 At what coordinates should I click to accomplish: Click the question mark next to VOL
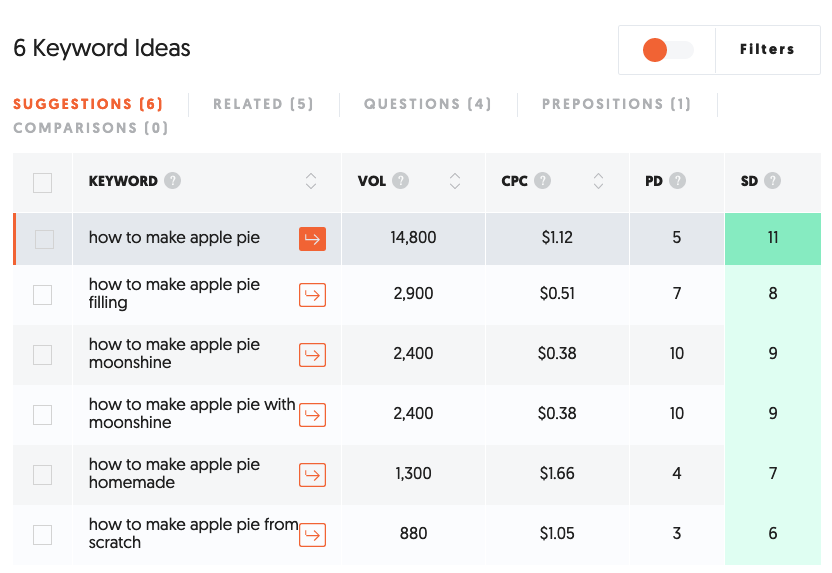coord(401,181)
